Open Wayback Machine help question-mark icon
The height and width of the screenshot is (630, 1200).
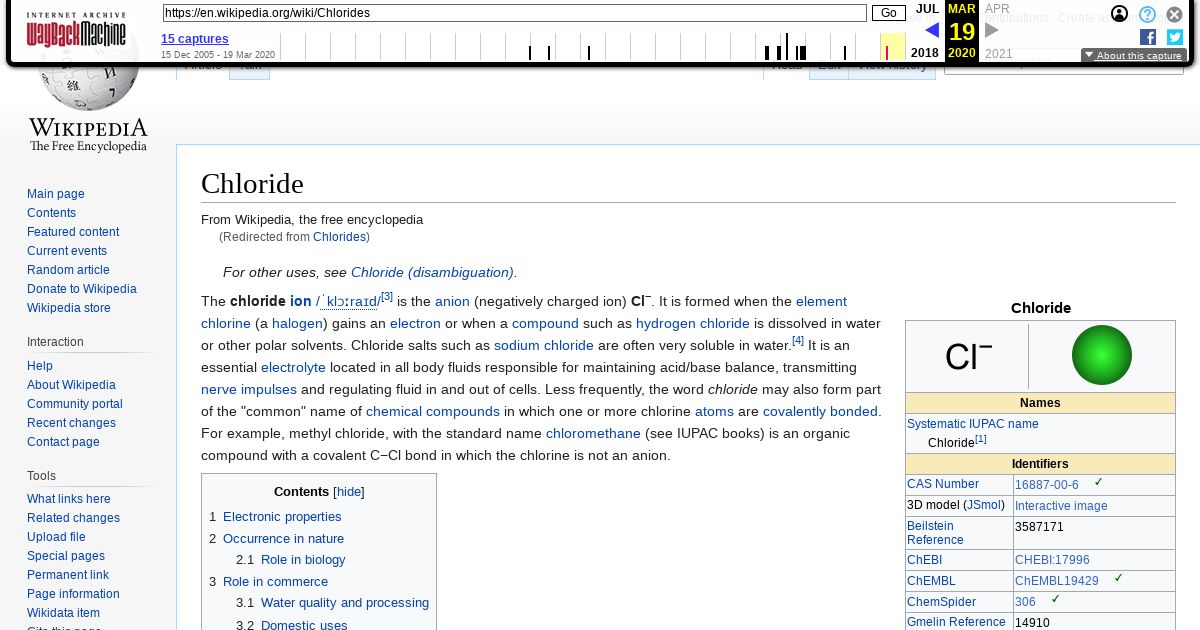coord(1148,14)
